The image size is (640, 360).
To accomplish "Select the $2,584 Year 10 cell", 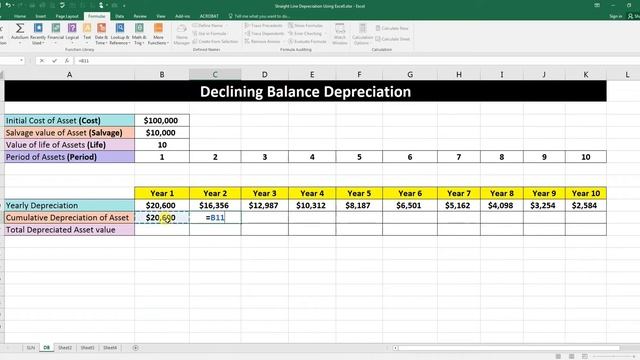I will click(586, 205).
